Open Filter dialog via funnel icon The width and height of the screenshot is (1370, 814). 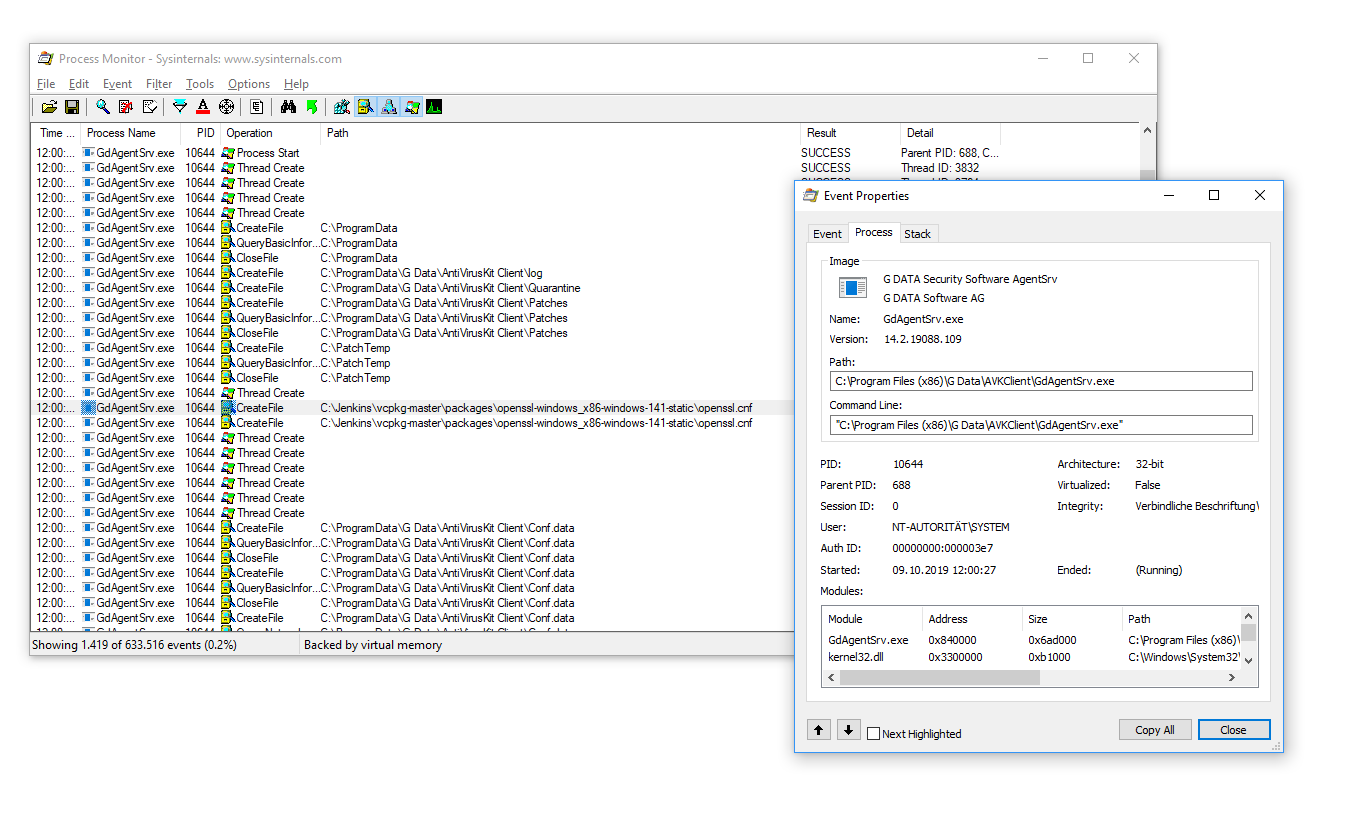180,107
